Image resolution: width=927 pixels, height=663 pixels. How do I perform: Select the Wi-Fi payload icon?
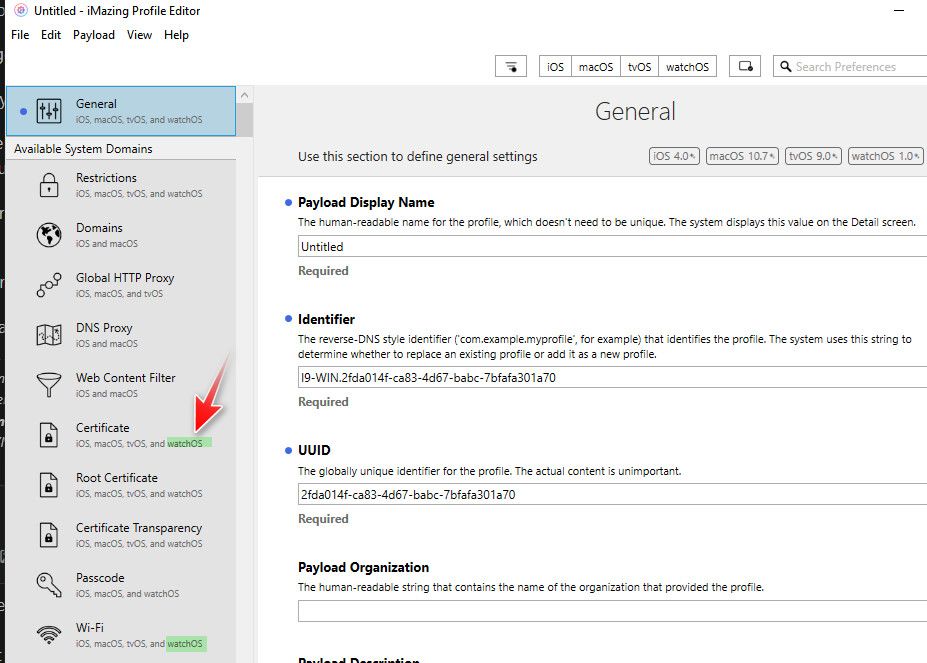pos(48,635)
